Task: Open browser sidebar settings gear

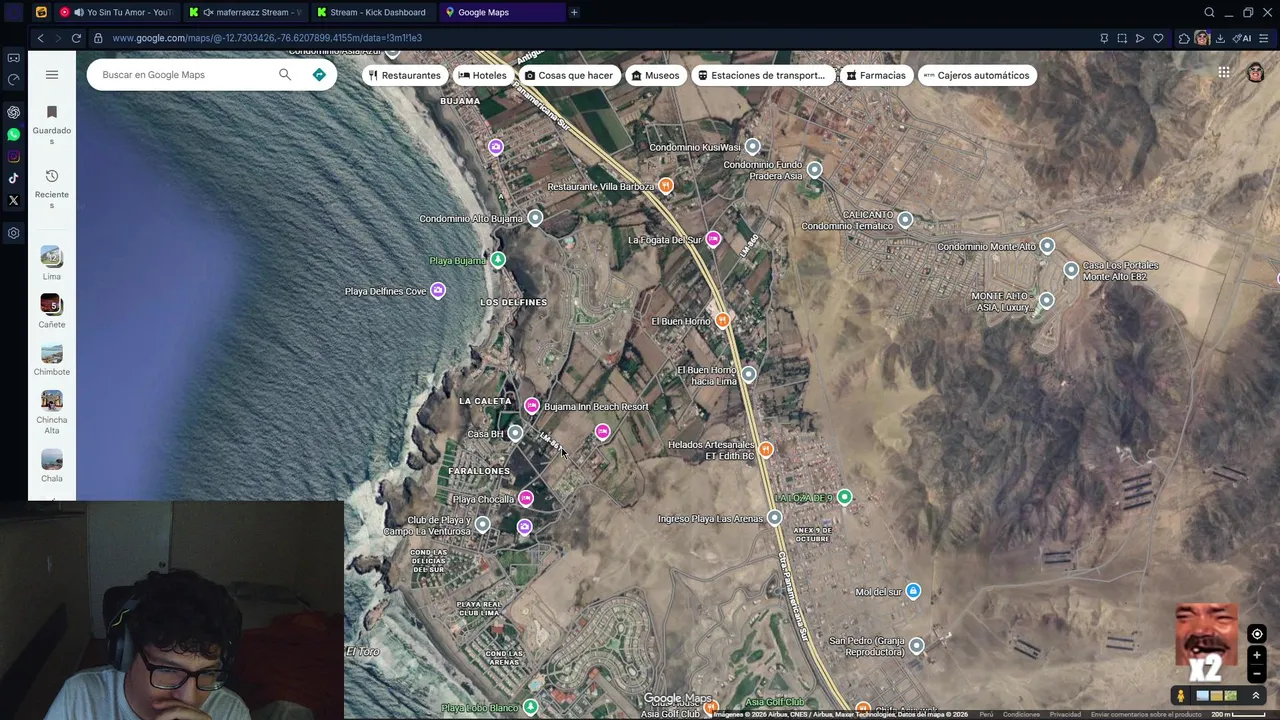Action: point(13,233)
